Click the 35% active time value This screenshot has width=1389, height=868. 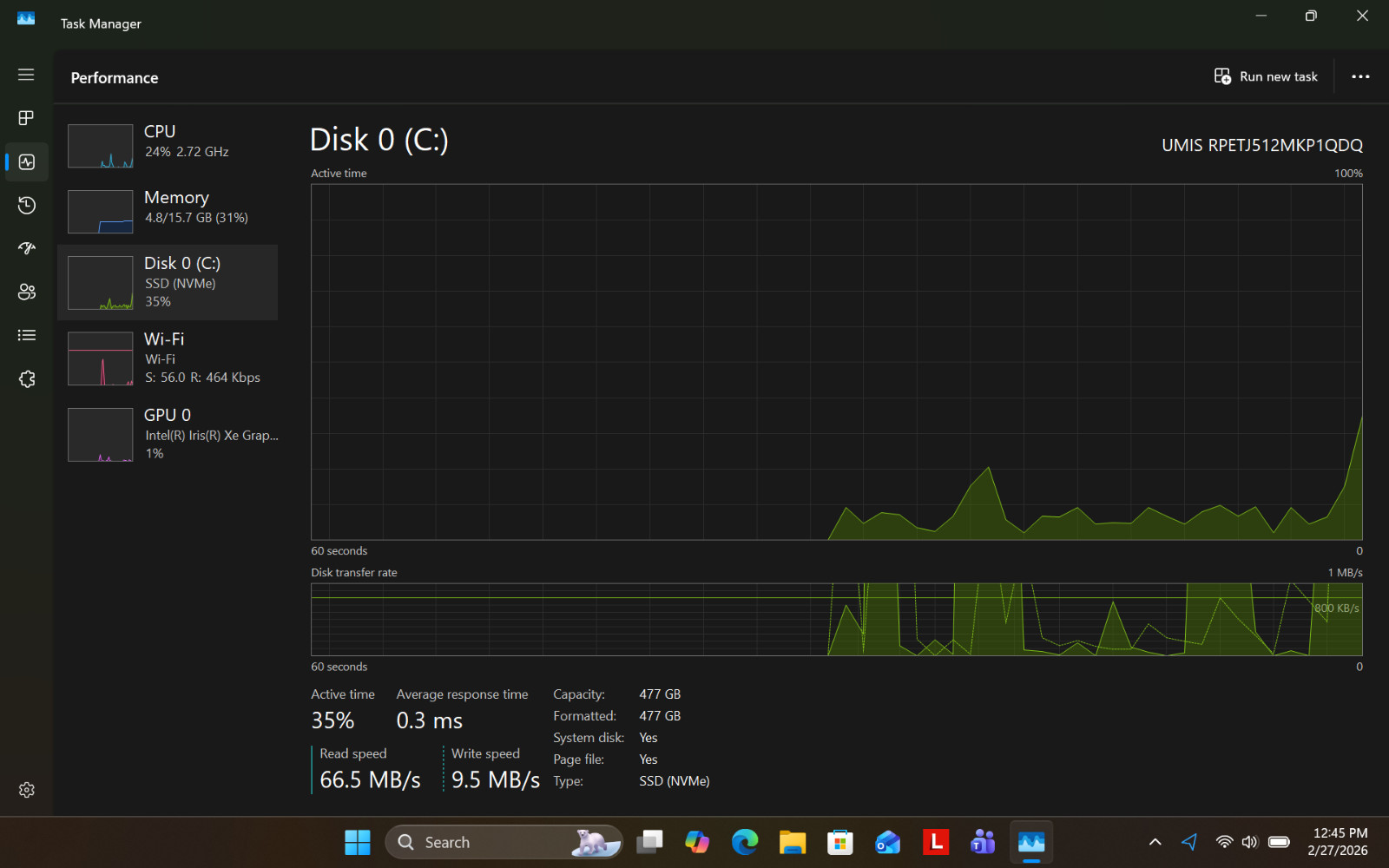coord(332,720)
